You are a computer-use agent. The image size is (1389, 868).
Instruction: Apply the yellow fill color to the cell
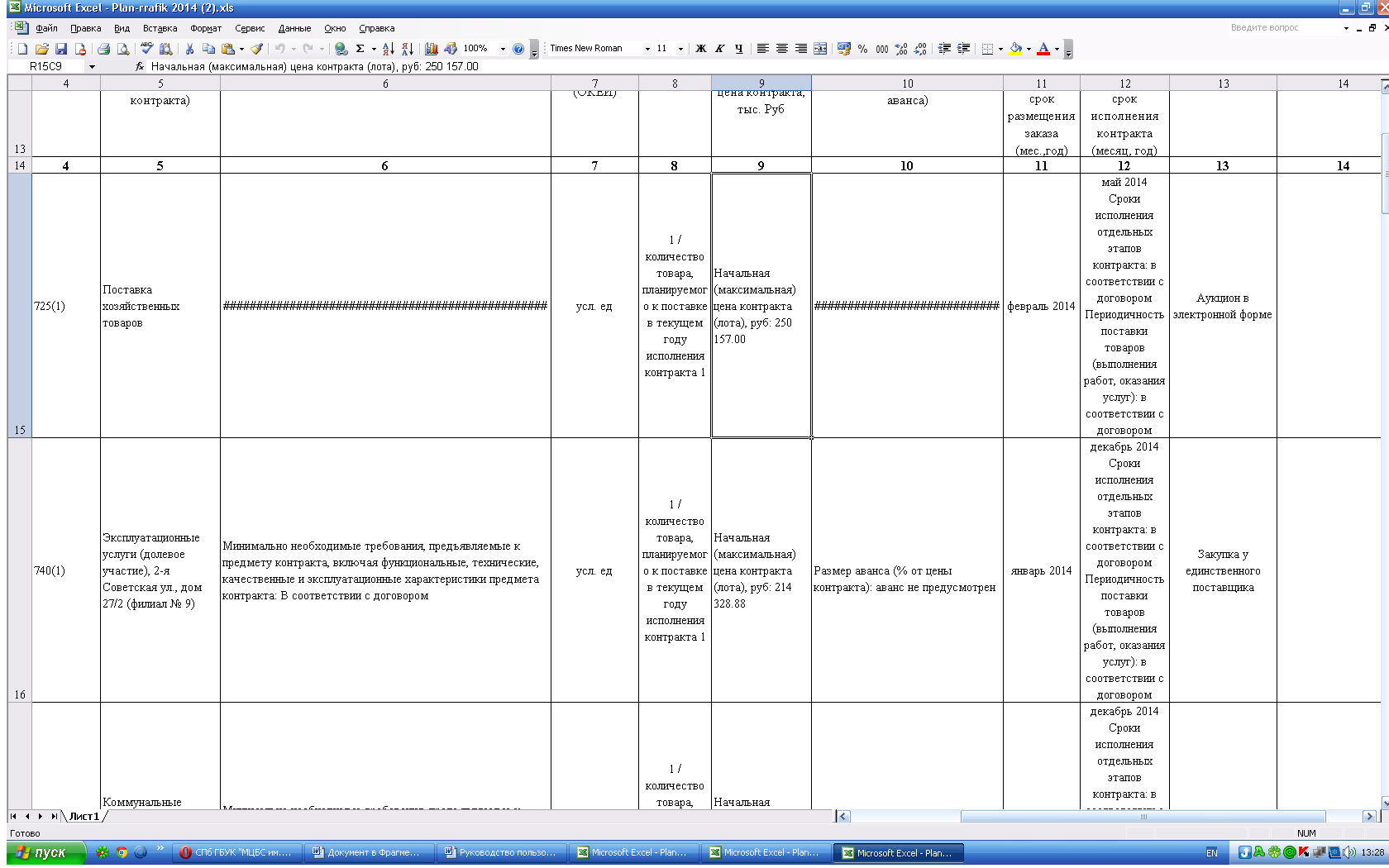tap(1016, 49)
